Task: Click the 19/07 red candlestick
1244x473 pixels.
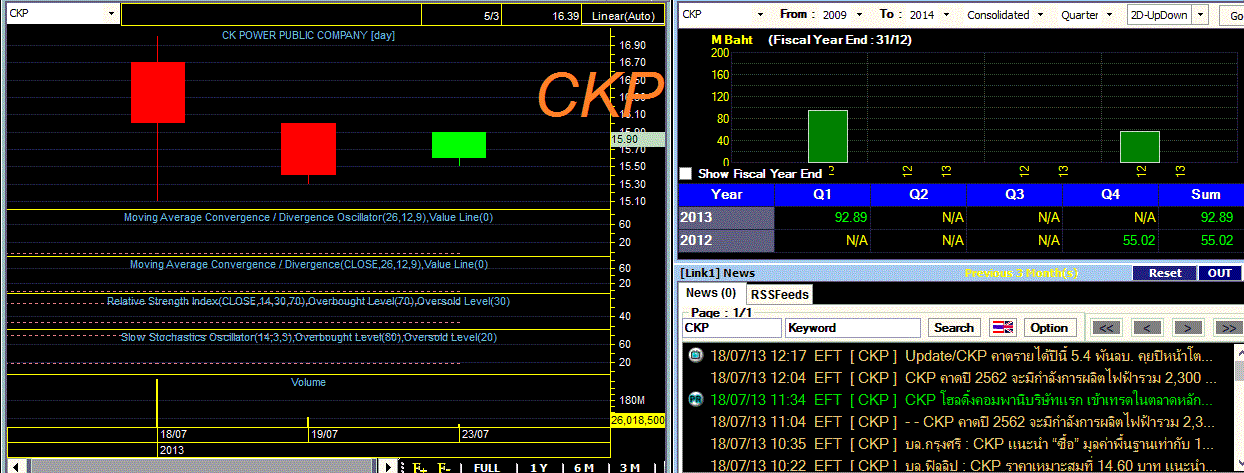Action: click(308, 149)
